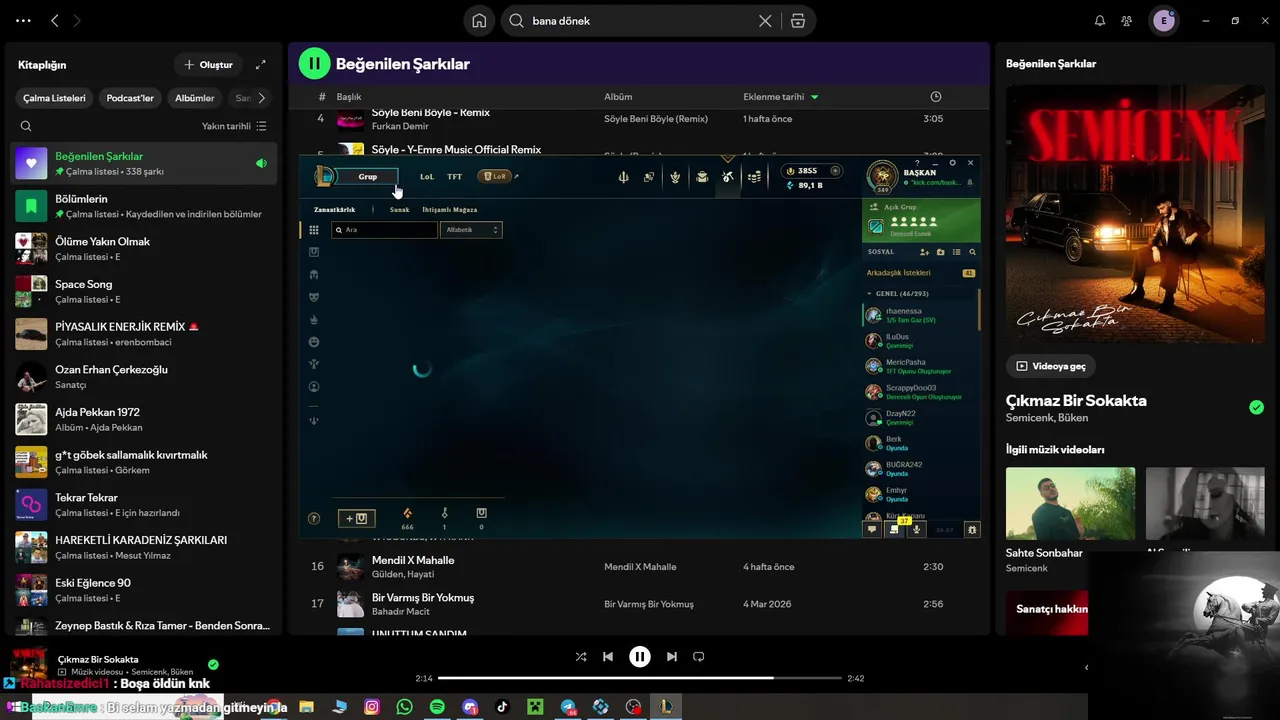Switch to LoL tab in League client
1280x720 pixels.
click(x=427, y=176)
